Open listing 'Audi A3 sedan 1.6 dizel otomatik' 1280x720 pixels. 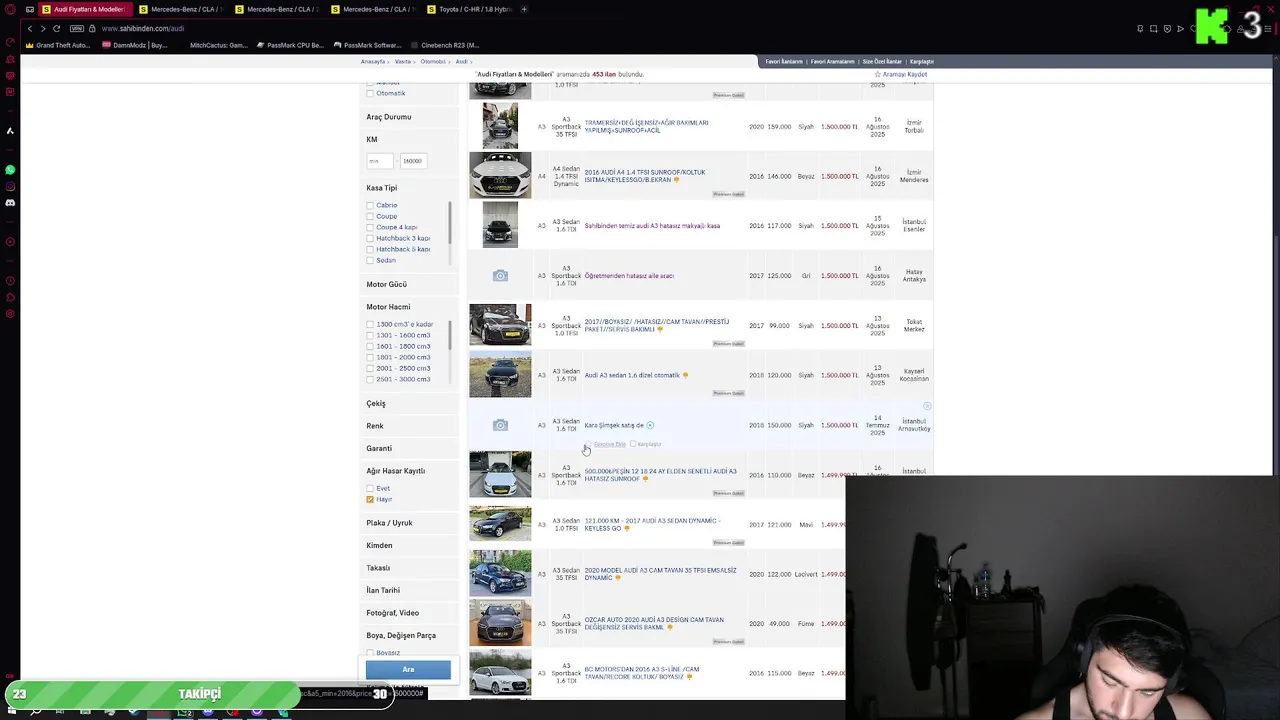(632, 375)
